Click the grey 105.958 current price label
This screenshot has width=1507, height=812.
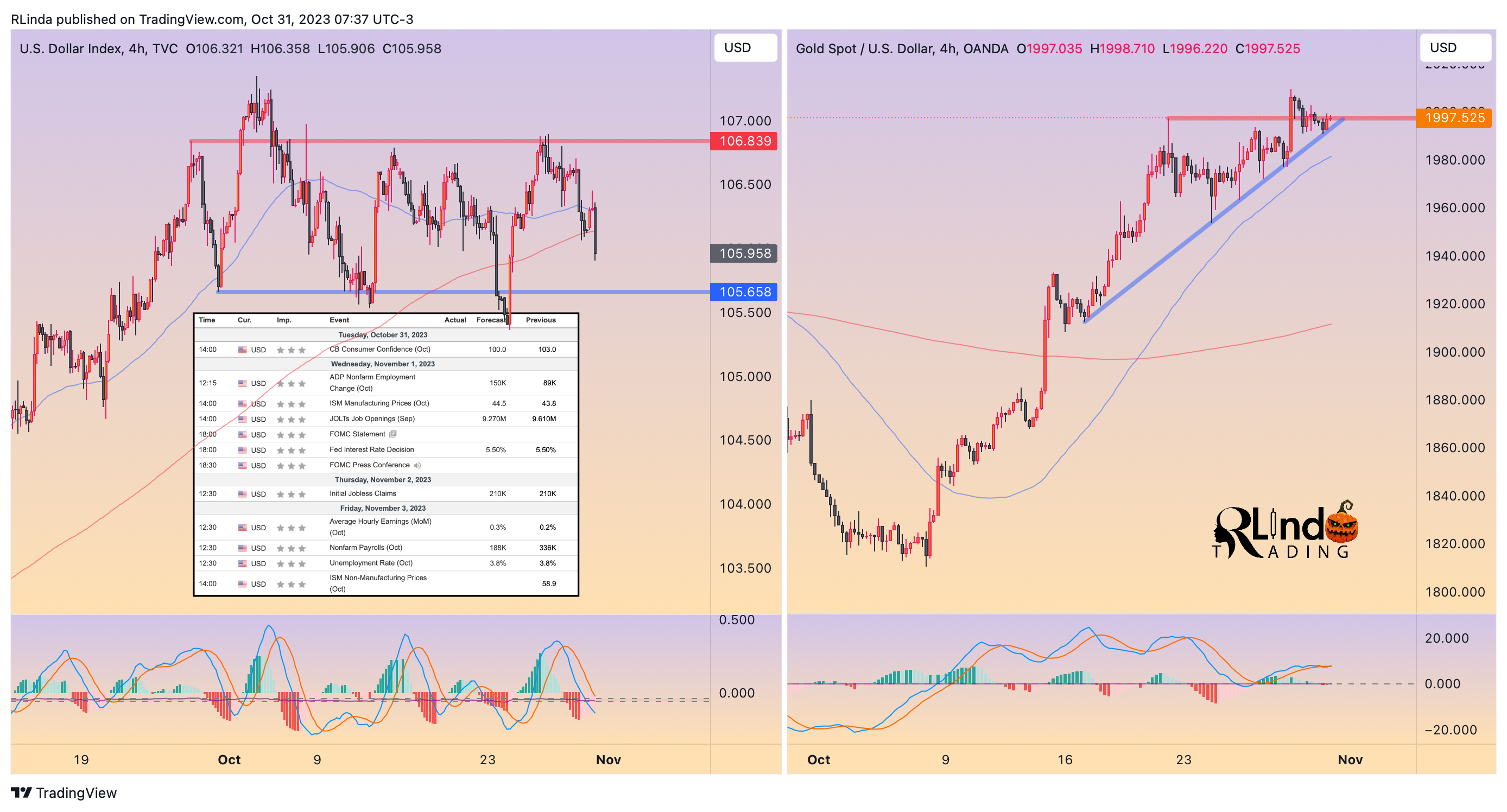[744, 253]
